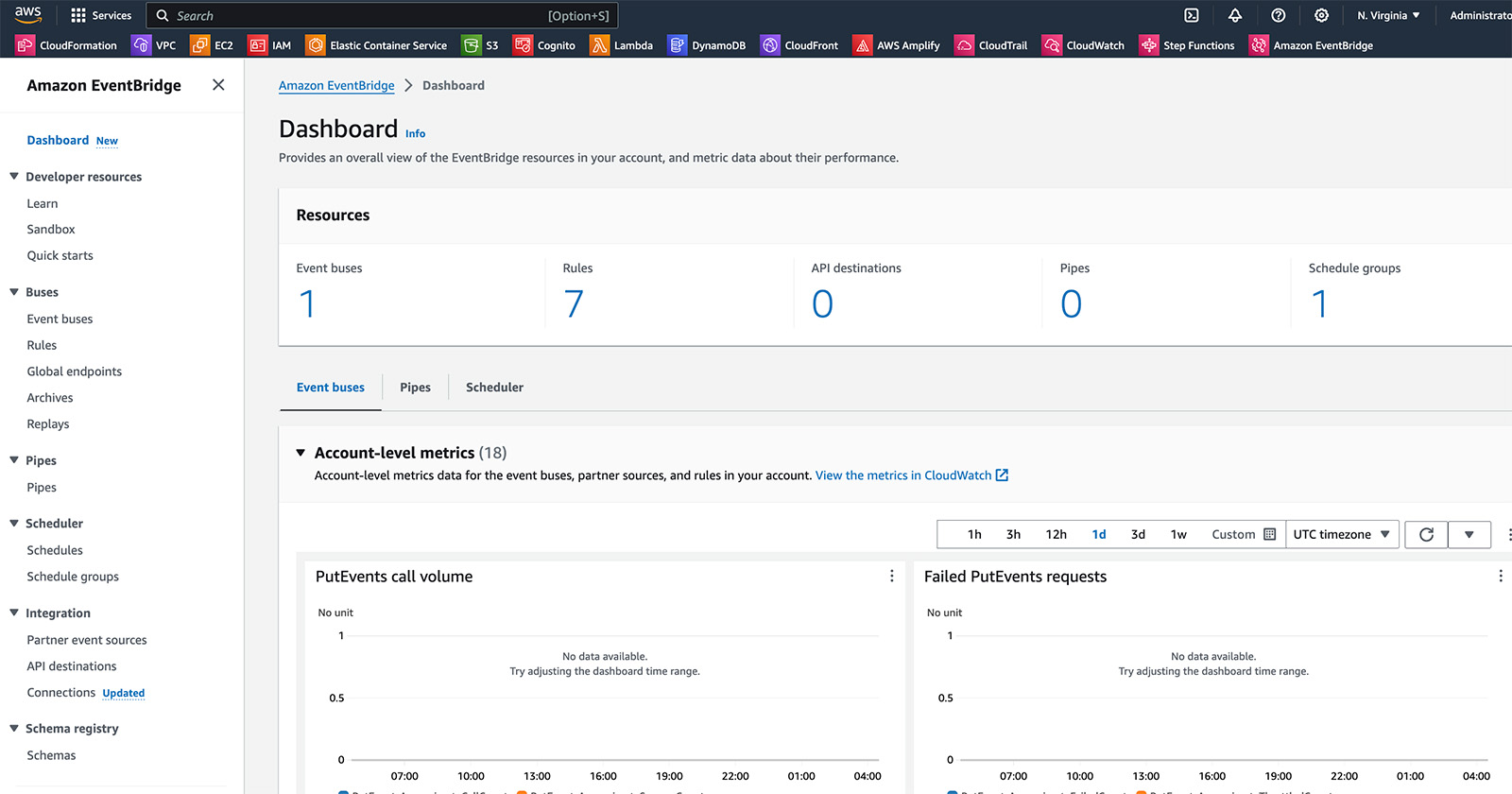Image resolution: width=1512 pixels, height=794 pixels.
Task: Switch to the Scheduler tab
Action: [494, 388]
